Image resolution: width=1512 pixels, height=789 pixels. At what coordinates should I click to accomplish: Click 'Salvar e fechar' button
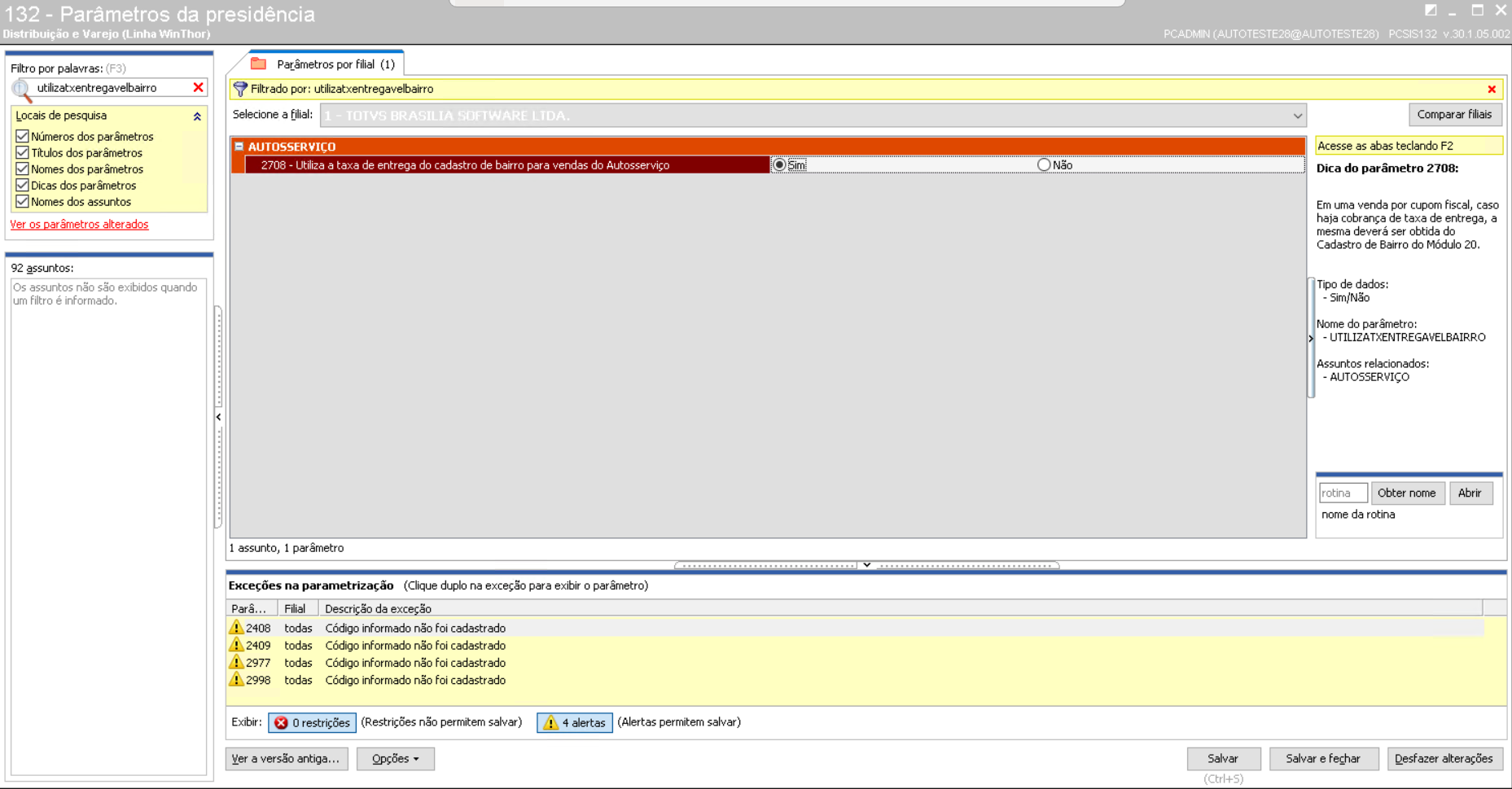point(1323,758)
